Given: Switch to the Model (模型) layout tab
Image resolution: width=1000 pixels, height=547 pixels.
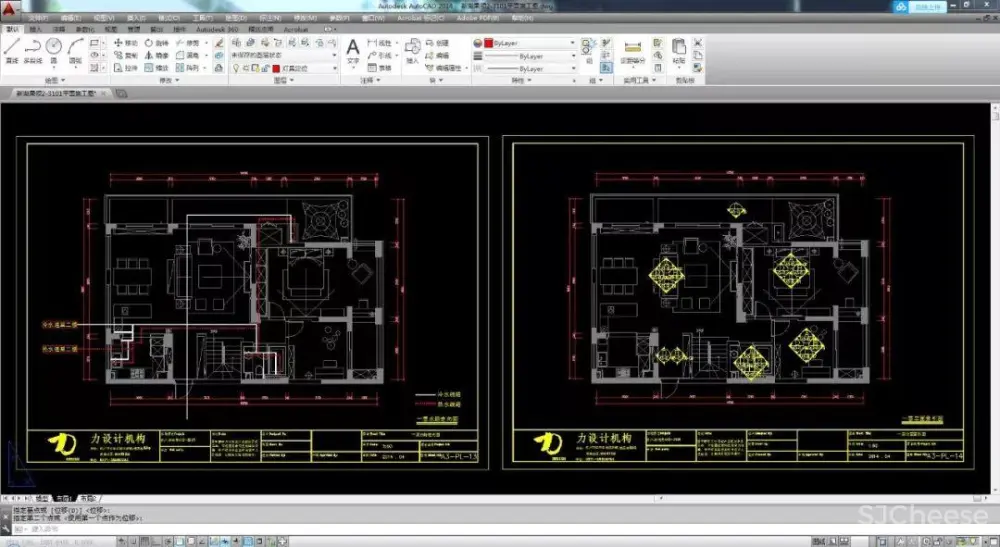Looking at the screenshot, I should click(x=42, y=497).
